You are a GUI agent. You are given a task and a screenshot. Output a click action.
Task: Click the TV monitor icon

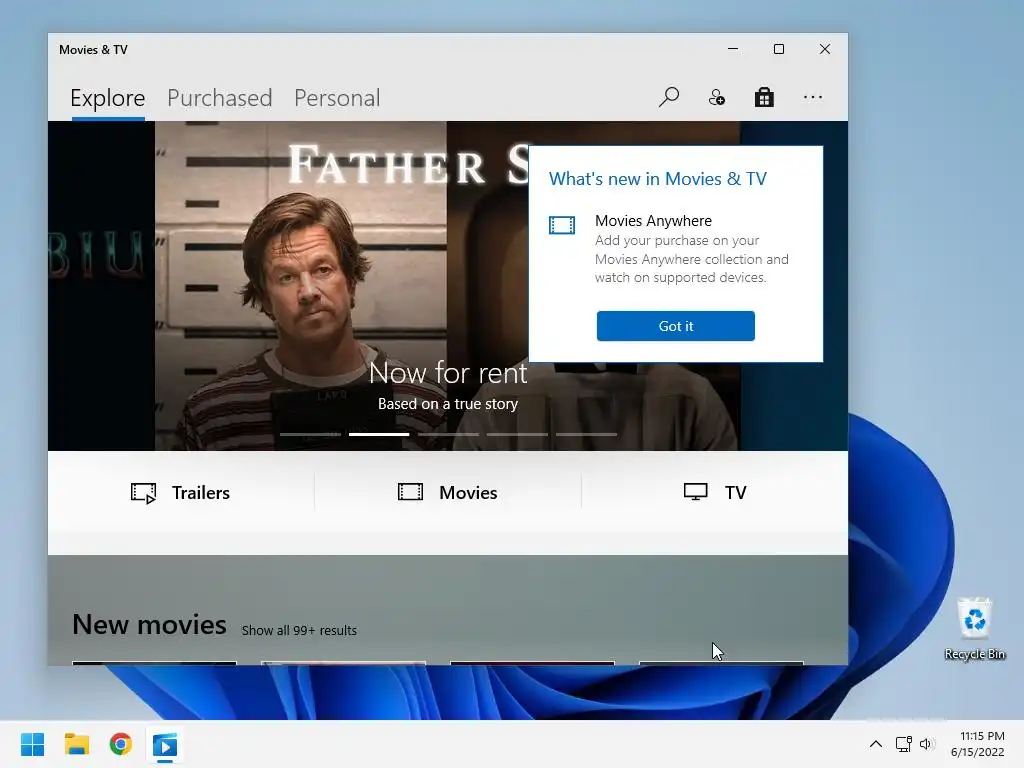click(696, 492)
